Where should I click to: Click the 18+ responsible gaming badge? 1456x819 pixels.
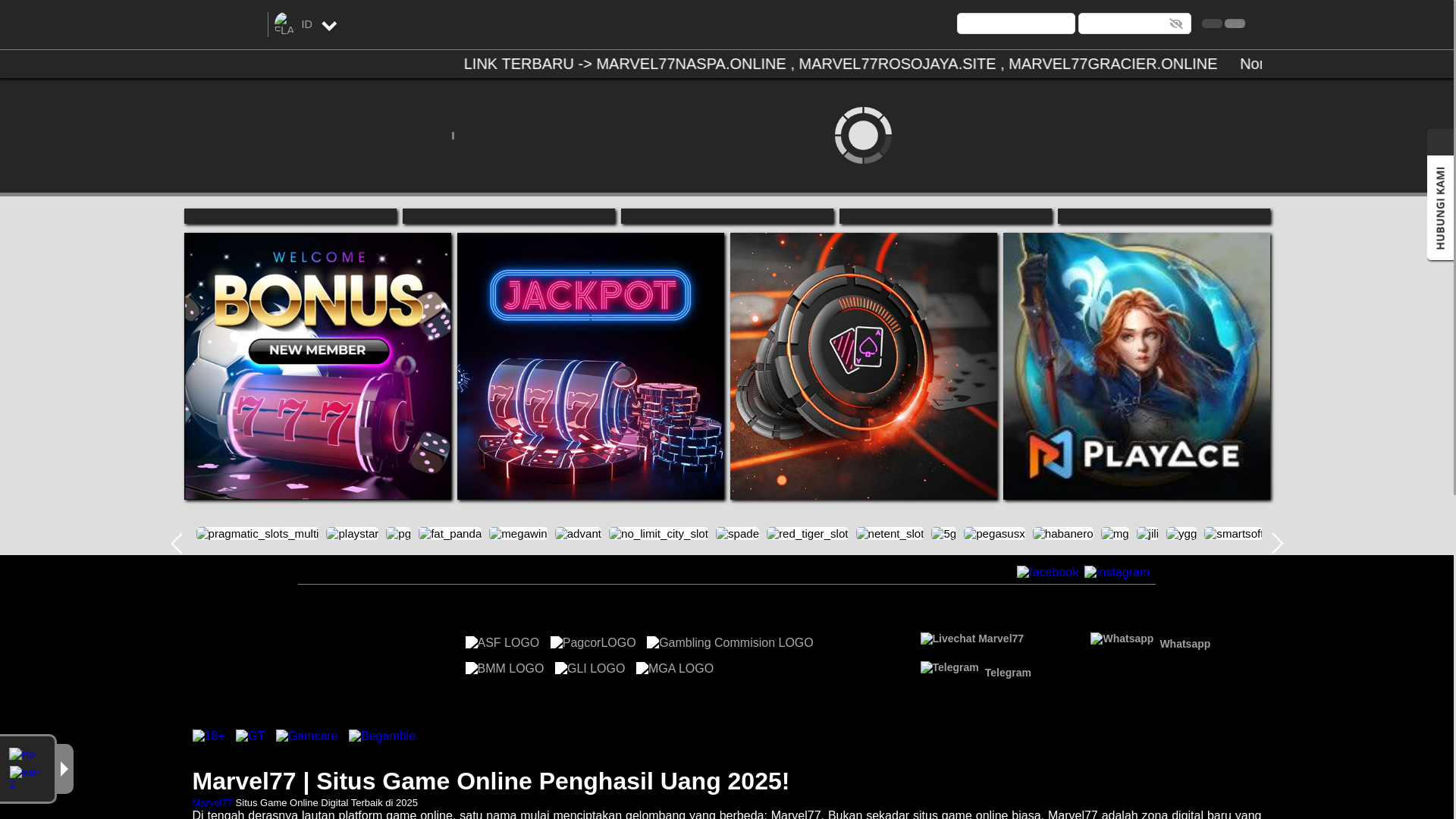click(209, 736)
